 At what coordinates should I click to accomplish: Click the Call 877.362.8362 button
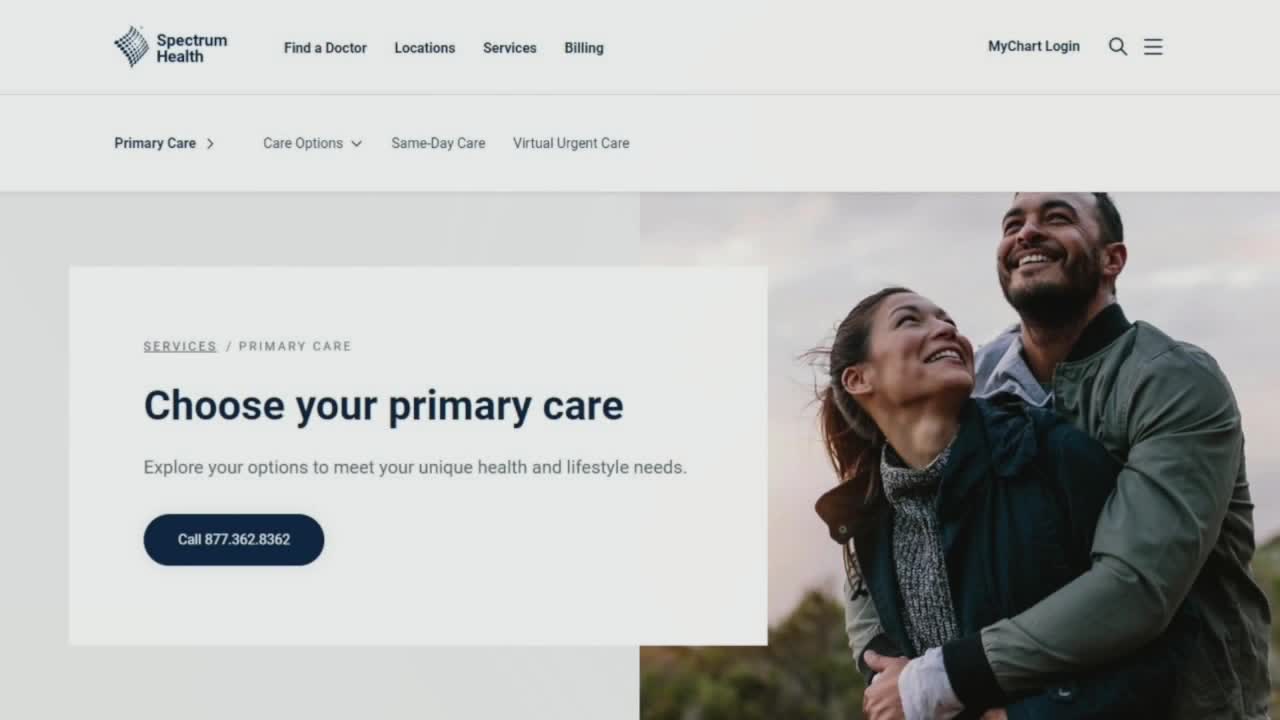[234, 540]
